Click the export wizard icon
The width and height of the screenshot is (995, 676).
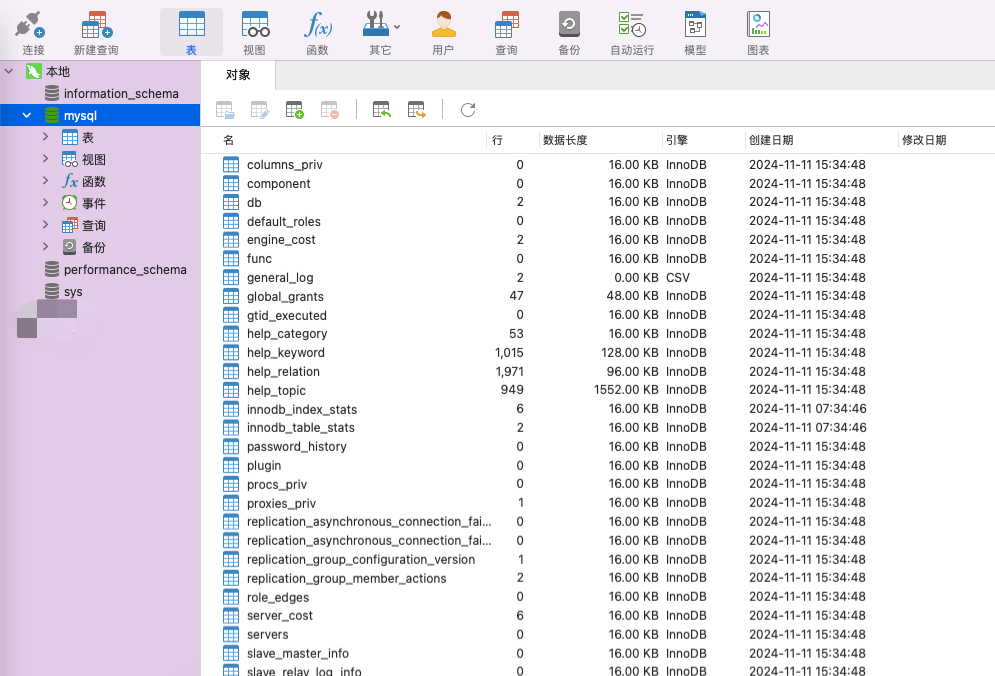416,110
